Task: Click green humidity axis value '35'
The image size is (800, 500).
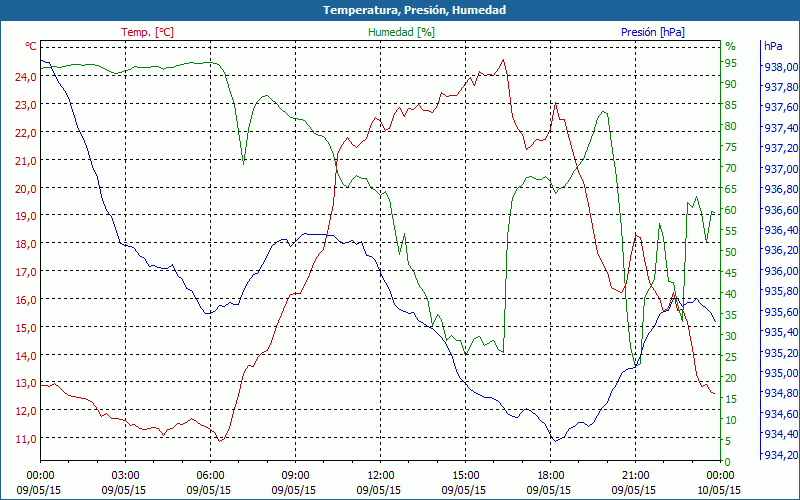Action: coord(731,315)
